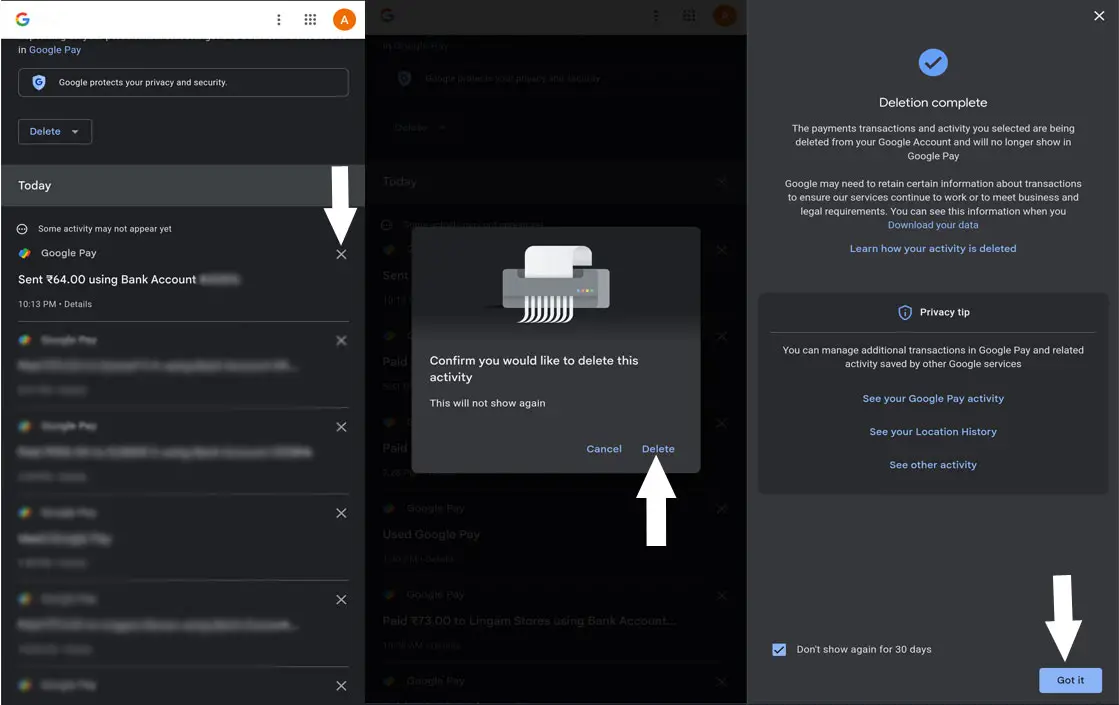1119x705 pixels.
Task: Click the 'Some activity may not appear yet' icon
Action: point(22,229)
